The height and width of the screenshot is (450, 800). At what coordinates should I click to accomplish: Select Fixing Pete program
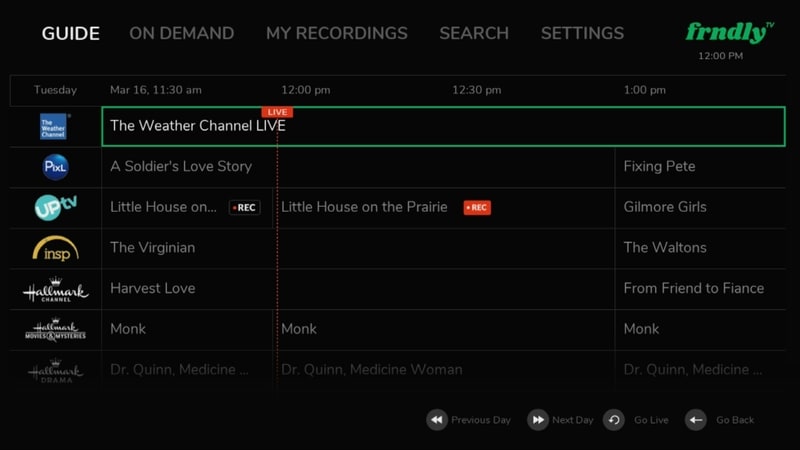point(701,167)
